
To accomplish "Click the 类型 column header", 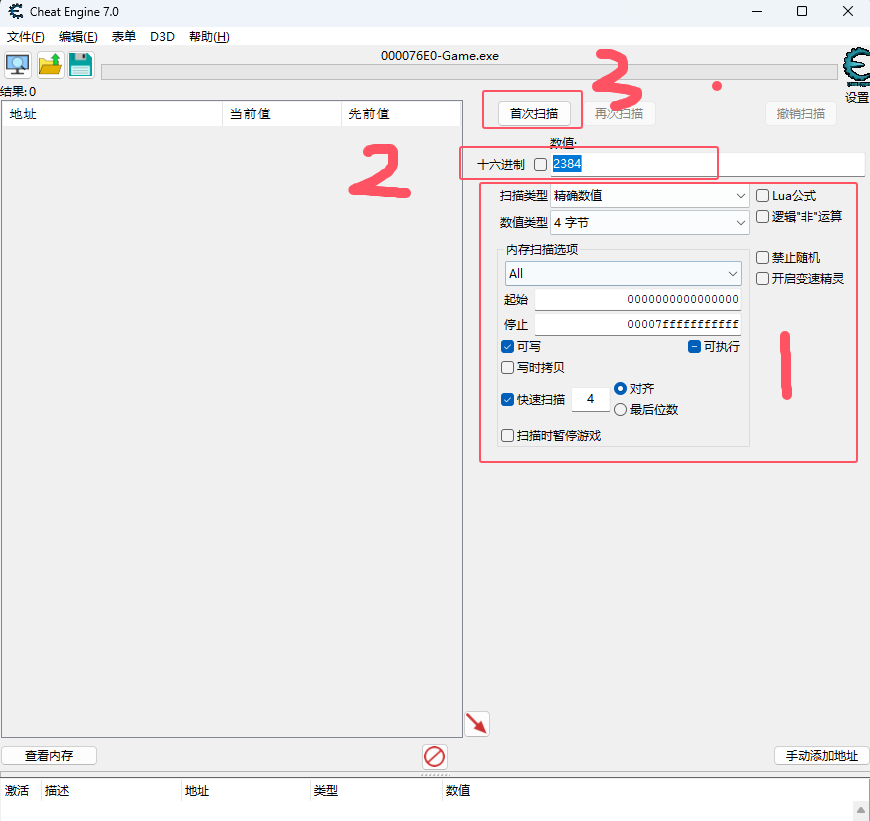I will tap(376, 790).
